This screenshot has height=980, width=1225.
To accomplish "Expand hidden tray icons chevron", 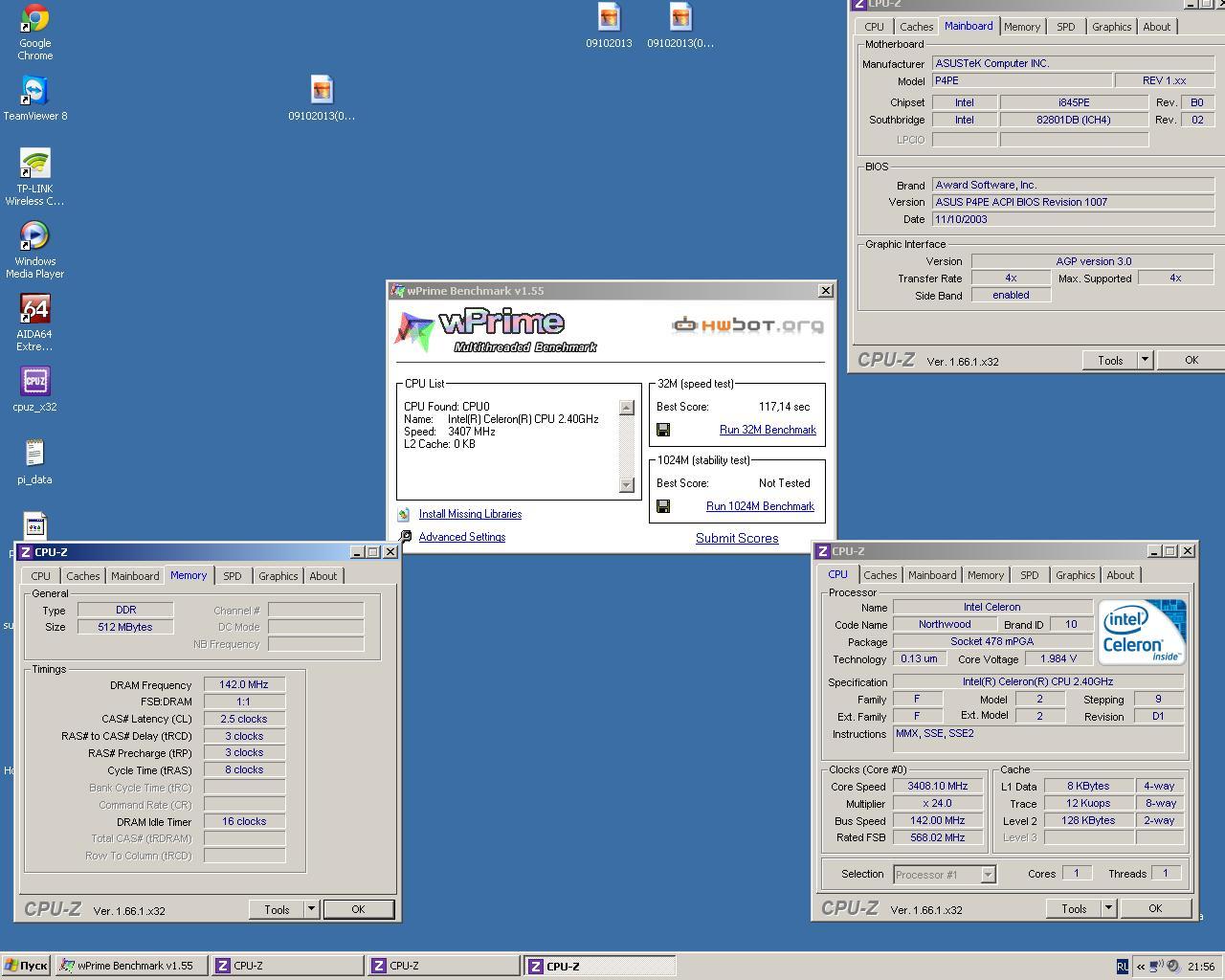I will [x=1140, y=967].
